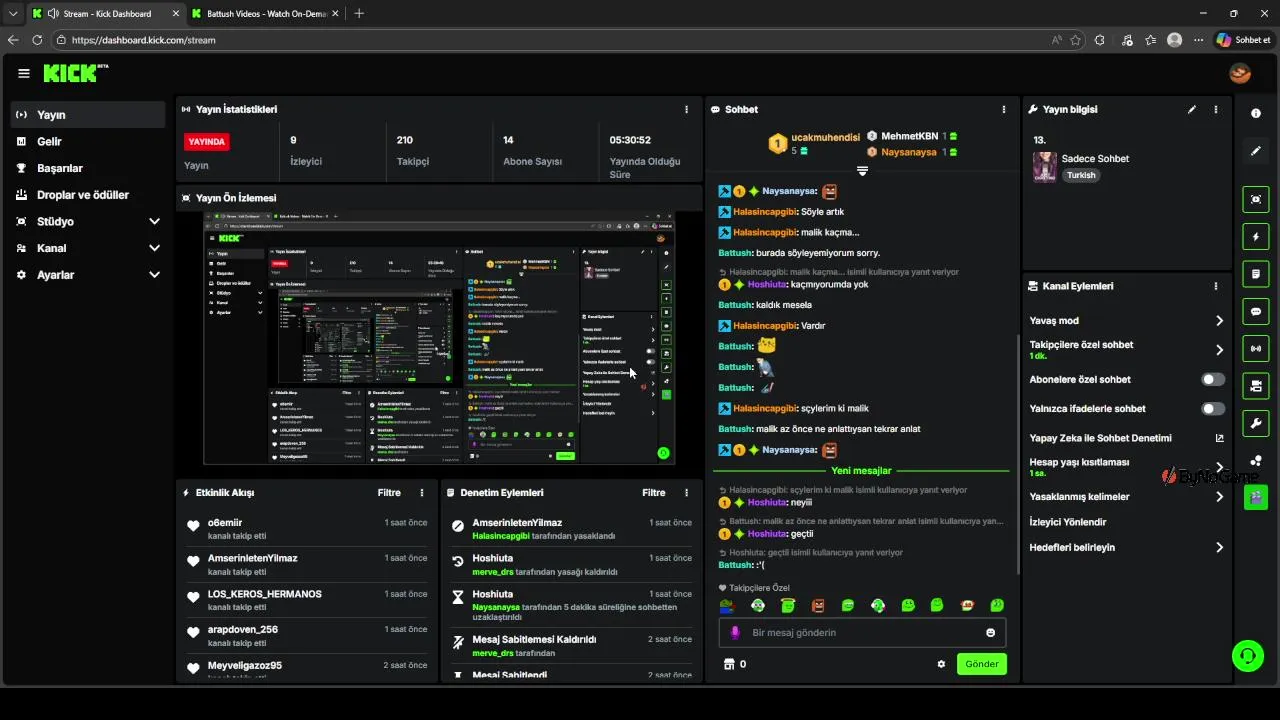Toggle stream preview widget icon in sidebar
The image size is (1280, 720).
pyautogui.click(x=1256, y=199)
